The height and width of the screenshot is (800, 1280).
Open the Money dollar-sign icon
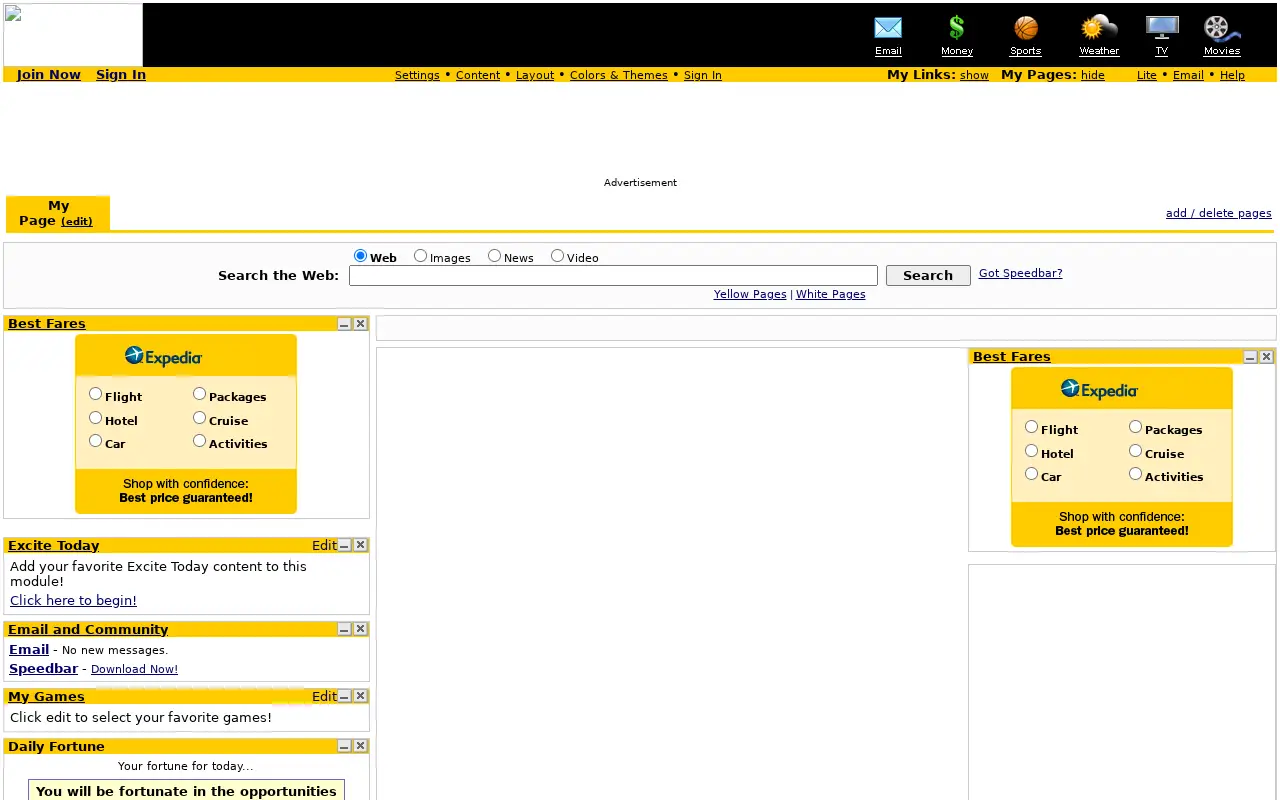tap(957, 28)
